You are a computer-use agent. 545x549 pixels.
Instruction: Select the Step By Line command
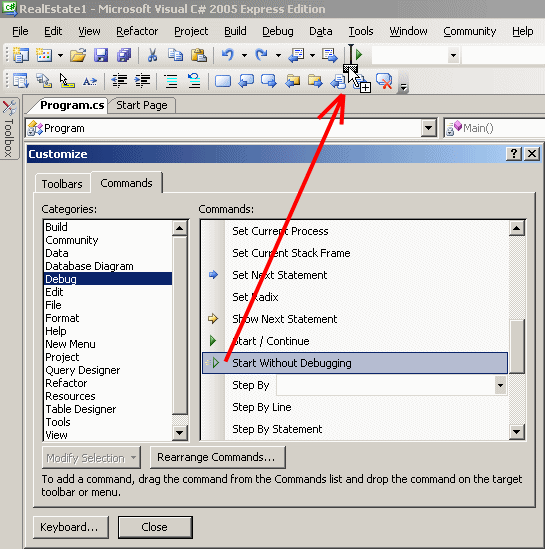pyautogui.click(x=355, y=407)
